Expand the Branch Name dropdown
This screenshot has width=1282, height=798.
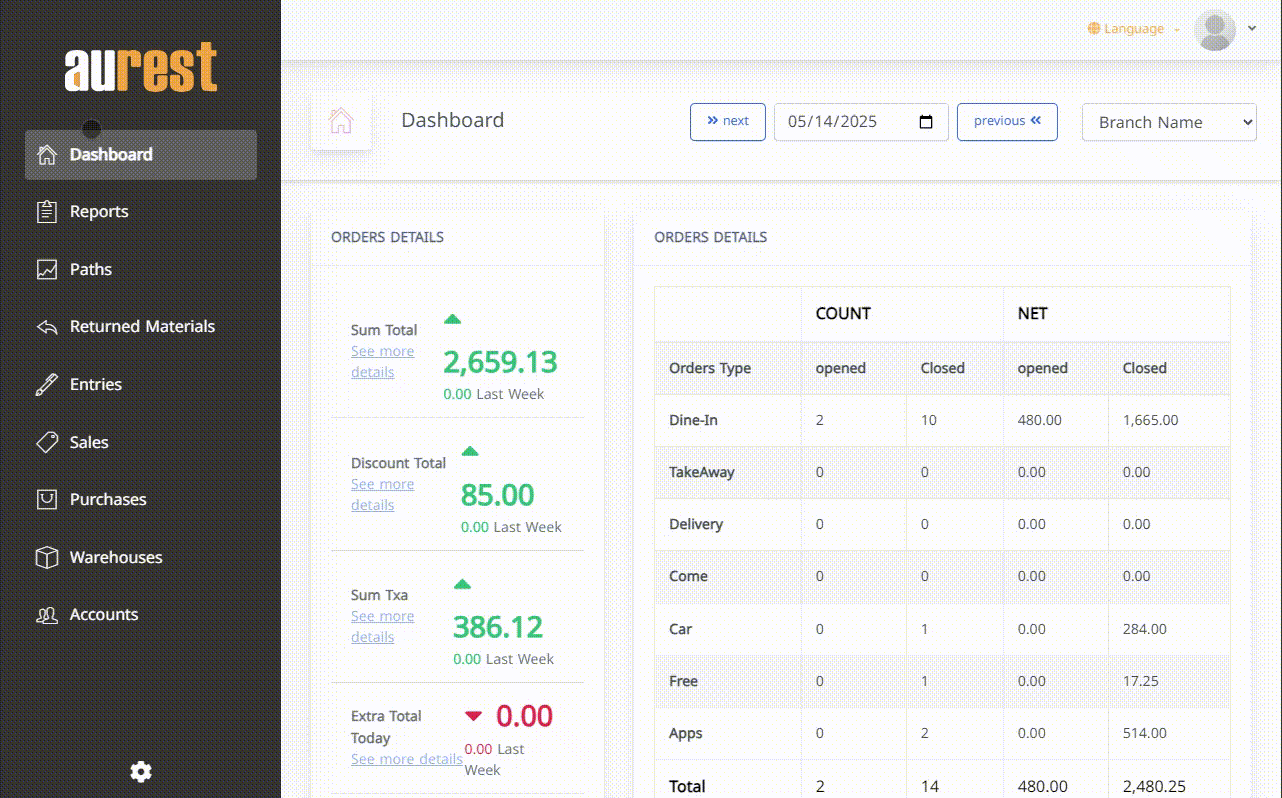tap(1168, 122)
